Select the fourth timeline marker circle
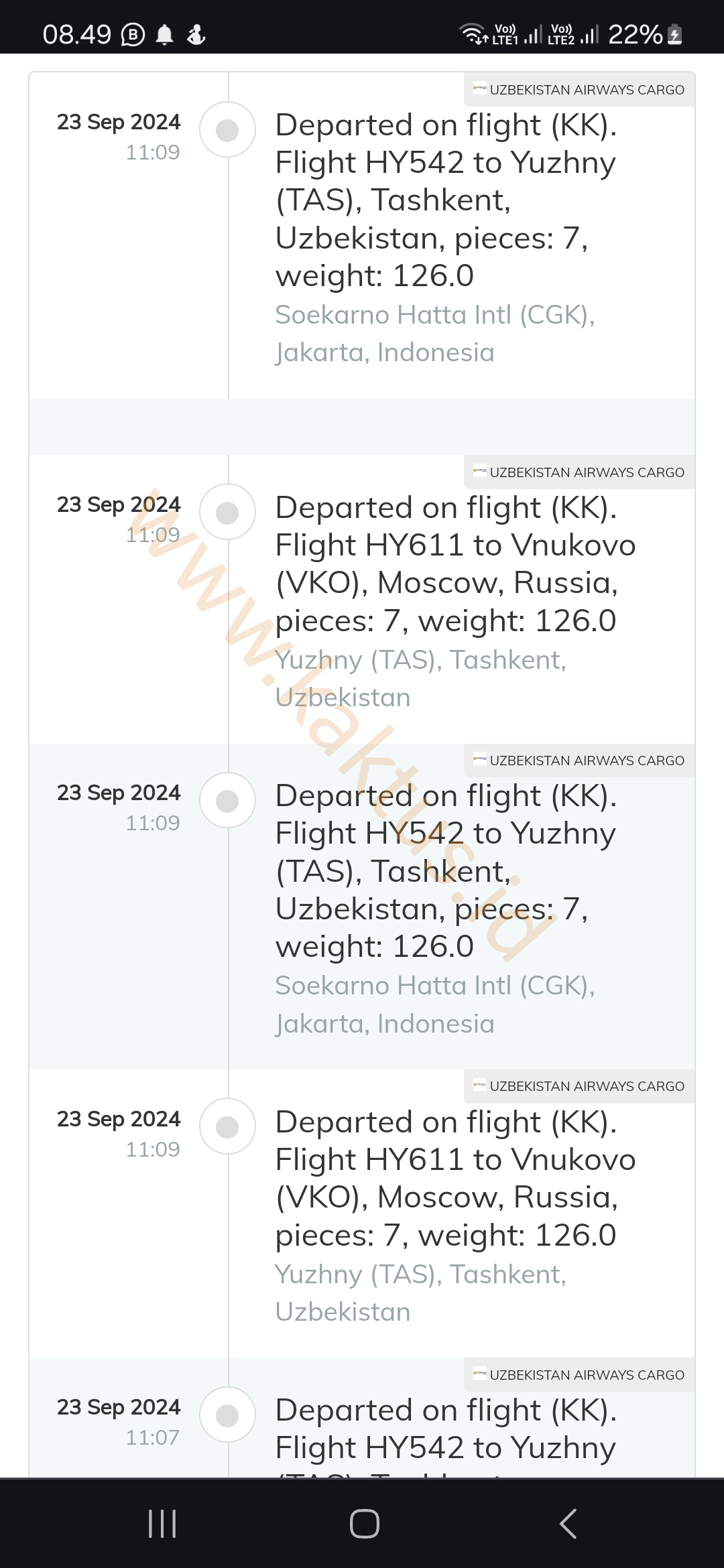The width and height of the screenshot is (724, 1568). pos(228,1127)
